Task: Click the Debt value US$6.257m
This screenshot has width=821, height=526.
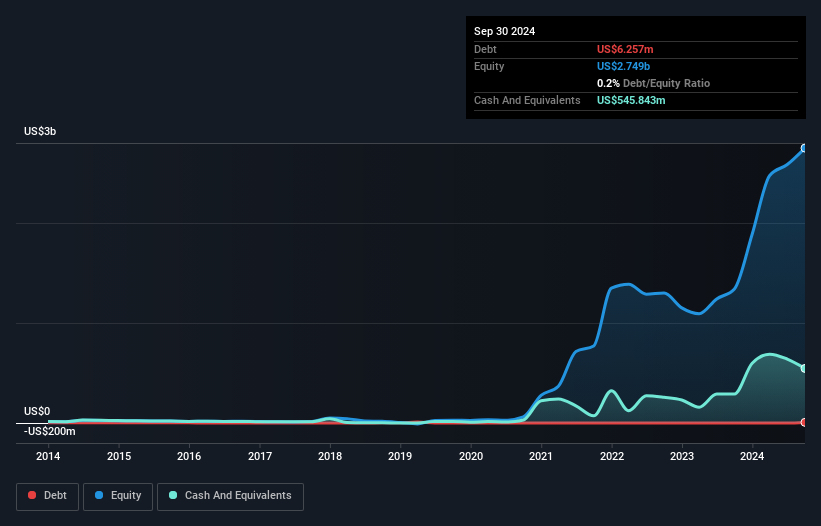Action: click(625, 49)
